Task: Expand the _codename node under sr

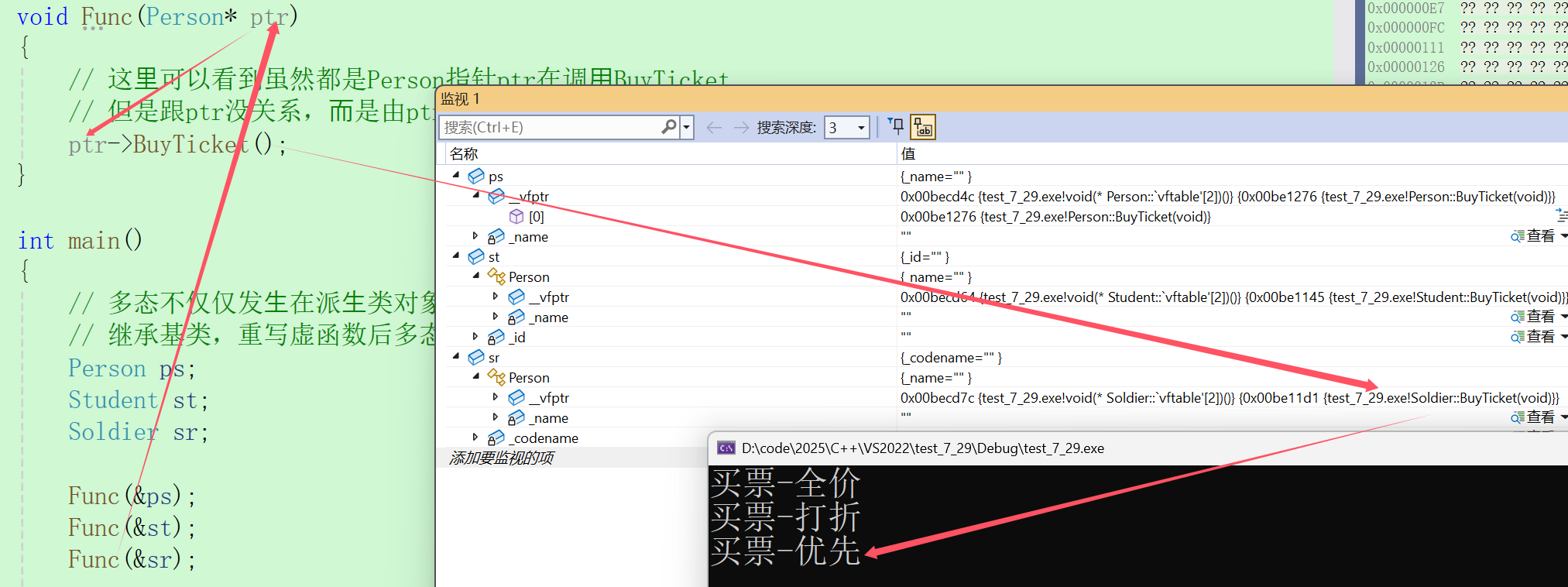Action: click(475, 438)
